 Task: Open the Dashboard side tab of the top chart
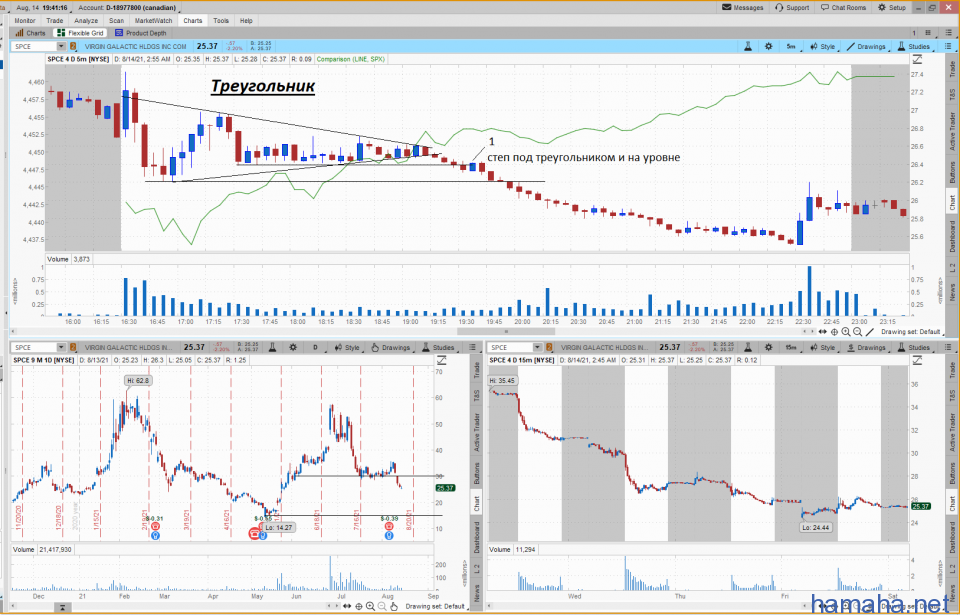coord(952,236)
